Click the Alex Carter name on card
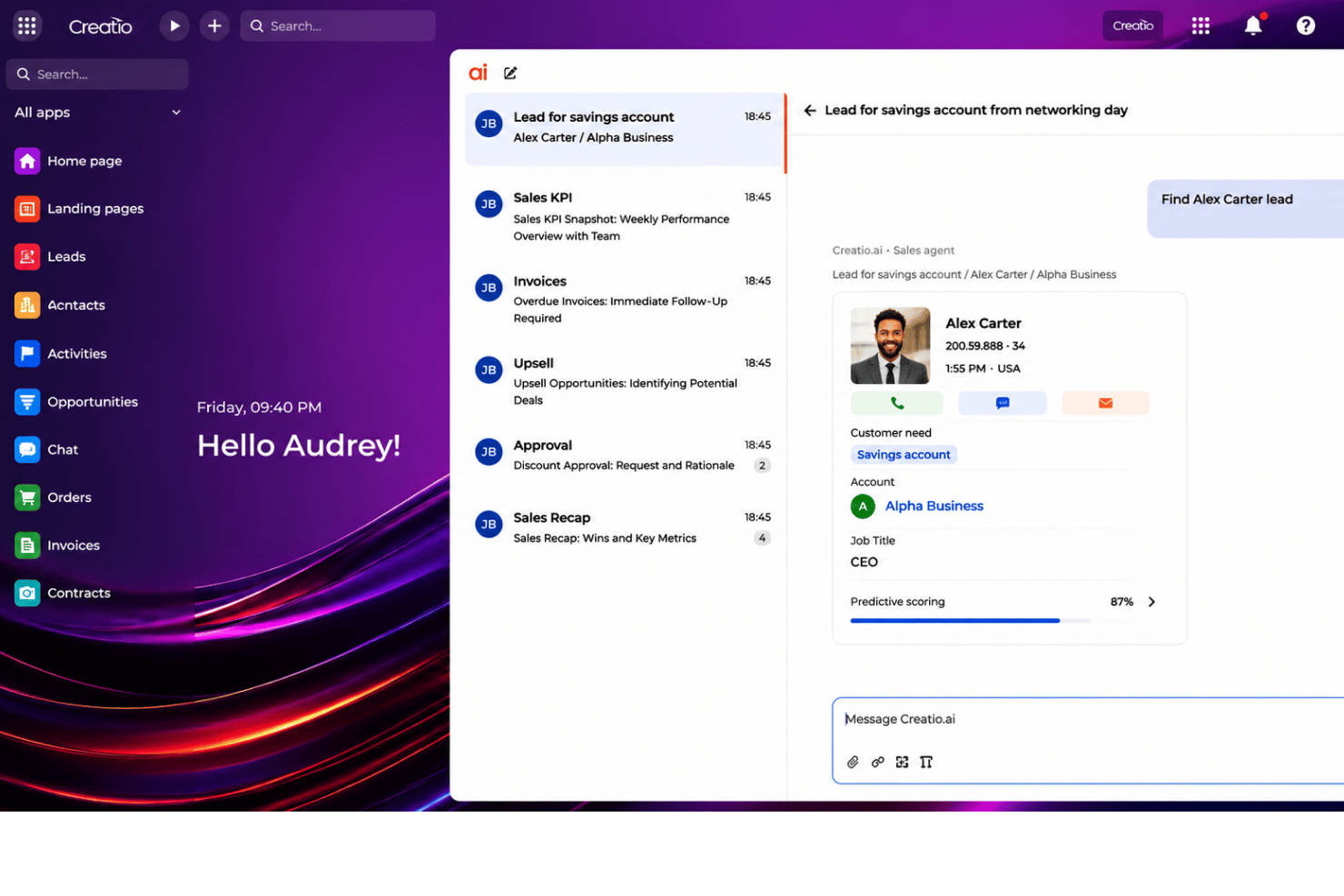The width and height of the screenshot is (1344, 896). click(x=983, y=323)
